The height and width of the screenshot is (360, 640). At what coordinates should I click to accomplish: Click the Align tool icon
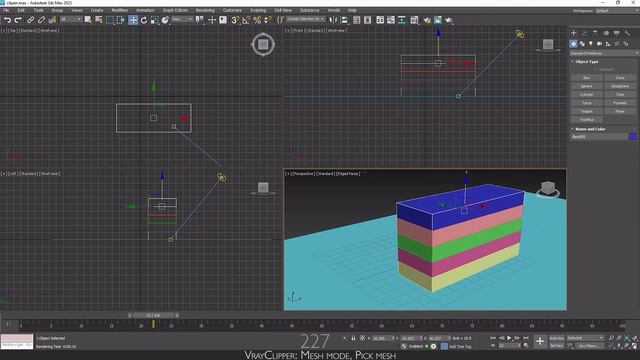344,20
